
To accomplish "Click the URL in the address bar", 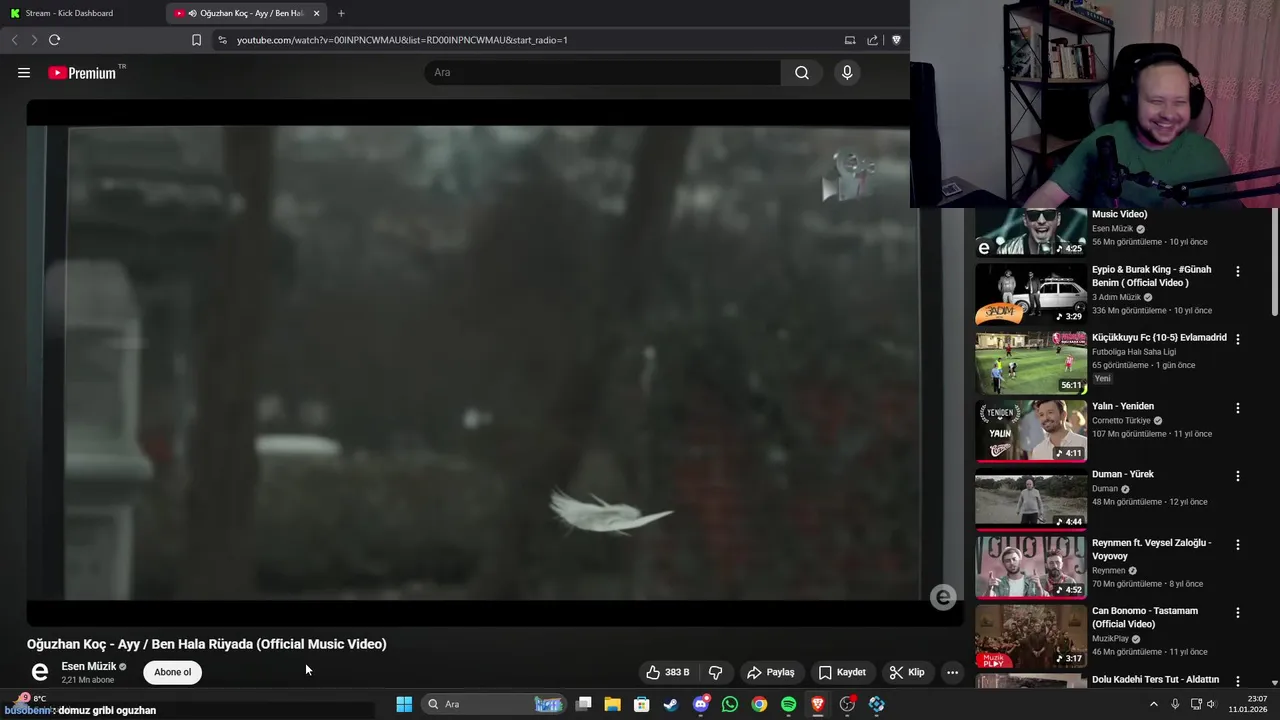I will [x=402, y=40].
